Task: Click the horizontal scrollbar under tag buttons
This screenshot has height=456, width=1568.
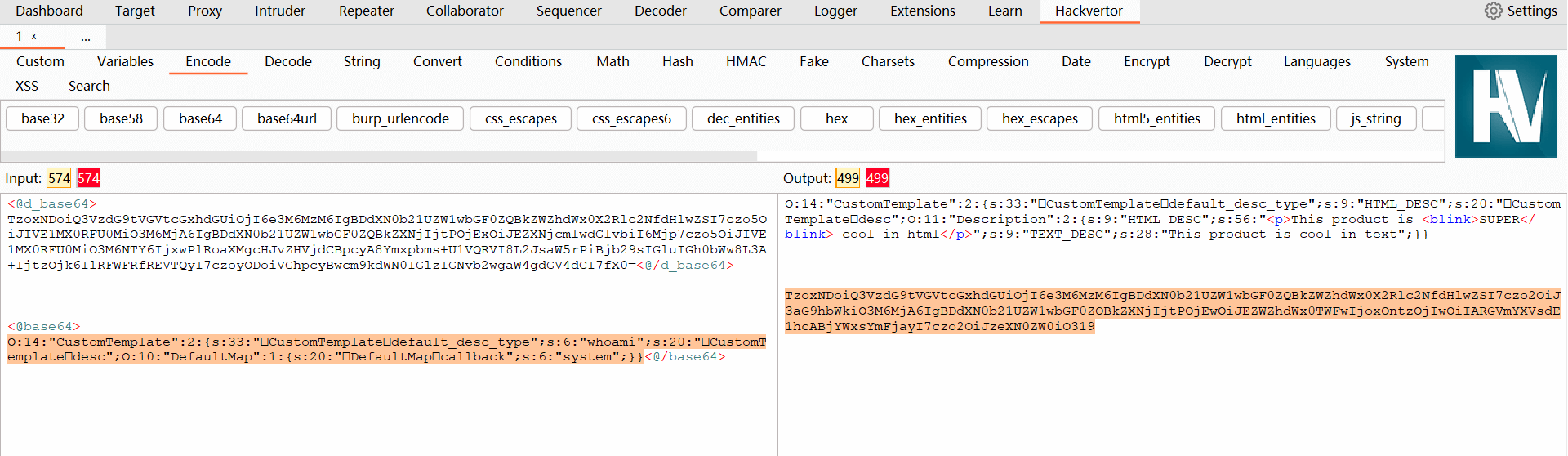Action: (x=379, y=155)
